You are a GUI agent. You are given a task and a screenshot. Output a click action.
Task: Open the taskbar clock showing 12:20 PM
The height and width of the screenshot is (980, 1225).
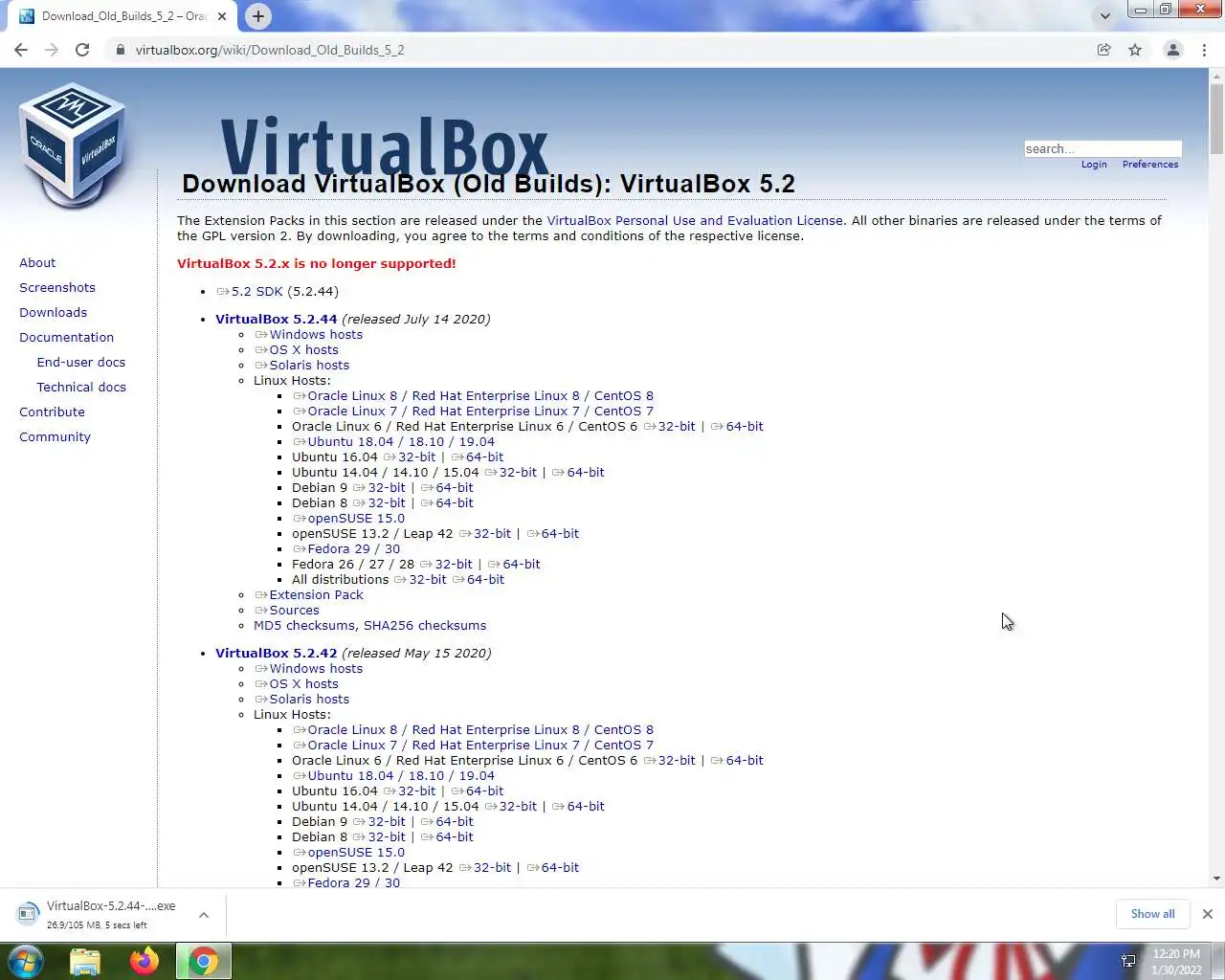(1176, 962)
